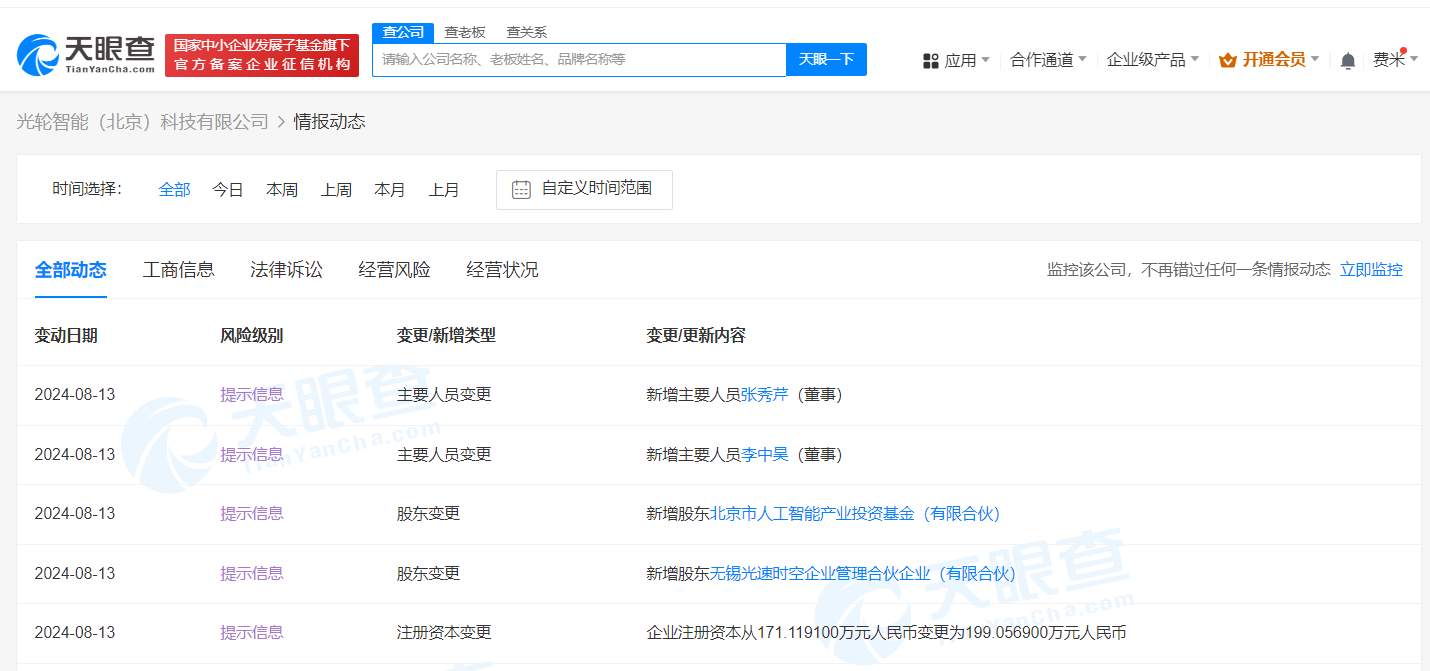Click the crown icon on 开通会员
Image resolution: width=1430 pixels, height=671 pixels.
click(x=1227, y=60)
